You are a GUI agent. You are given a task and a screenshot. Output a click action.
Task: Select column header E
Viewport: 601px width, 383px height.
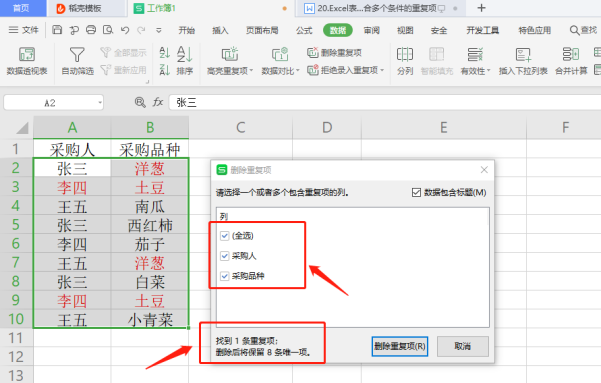tap(443, 127)
